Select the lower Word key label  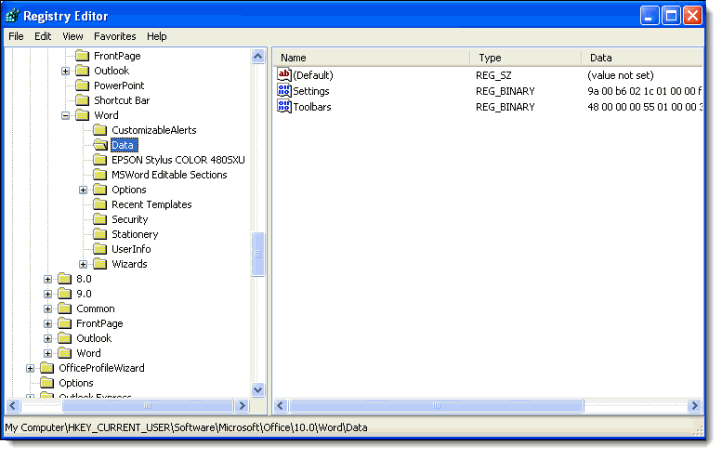tap(88, 353)
